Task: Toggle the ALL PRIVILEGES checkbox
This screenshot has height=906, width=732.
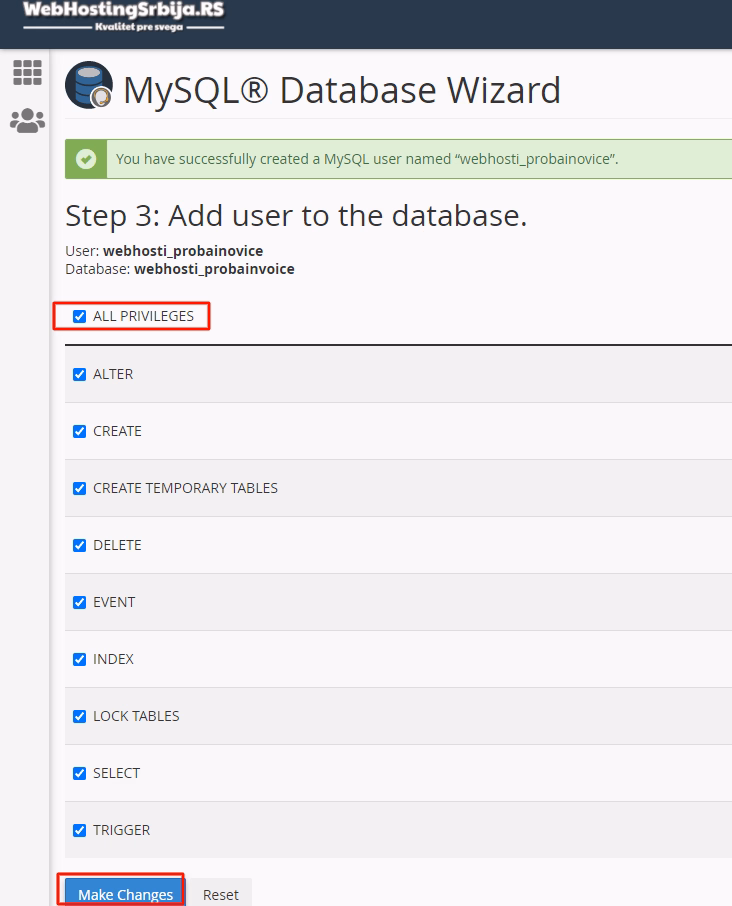Action: [80, 317]
